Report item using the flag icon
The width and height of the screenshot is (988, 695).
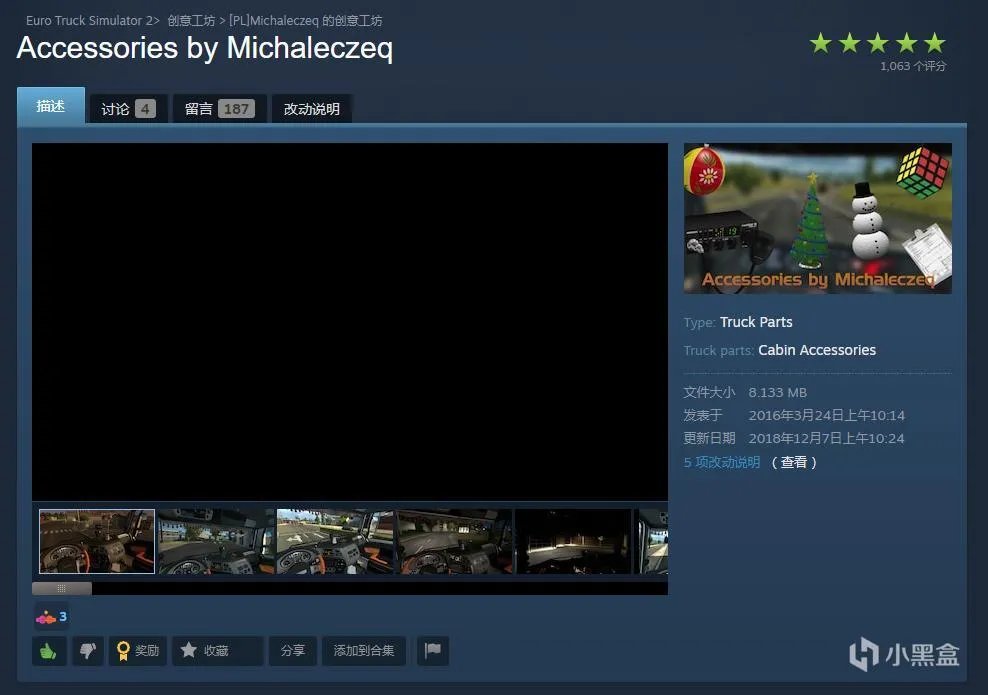tap(433, 651)
